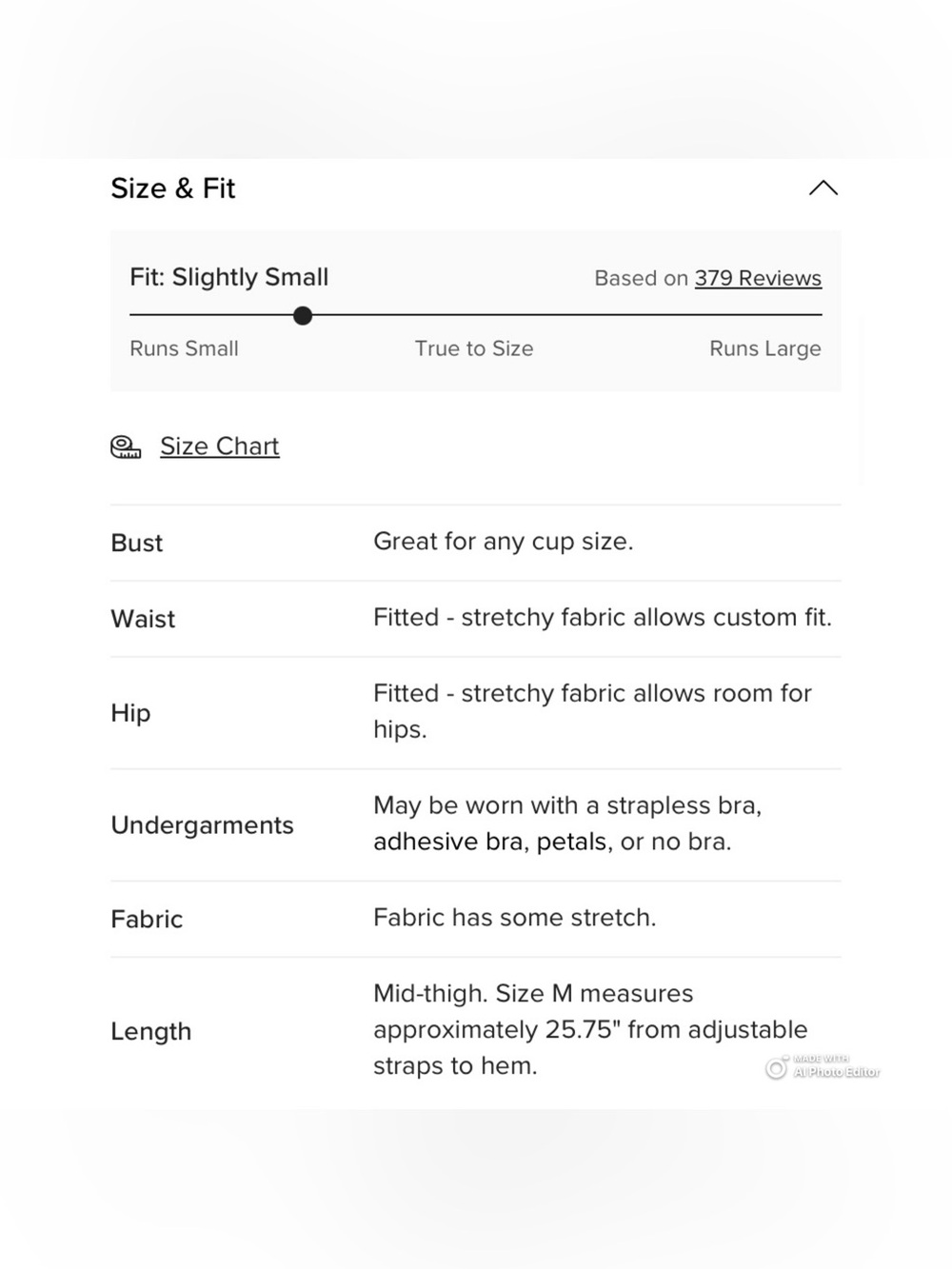Click the Length row label
Viewport: 952px width, 1269px height.
click(x=151, y=1031)
